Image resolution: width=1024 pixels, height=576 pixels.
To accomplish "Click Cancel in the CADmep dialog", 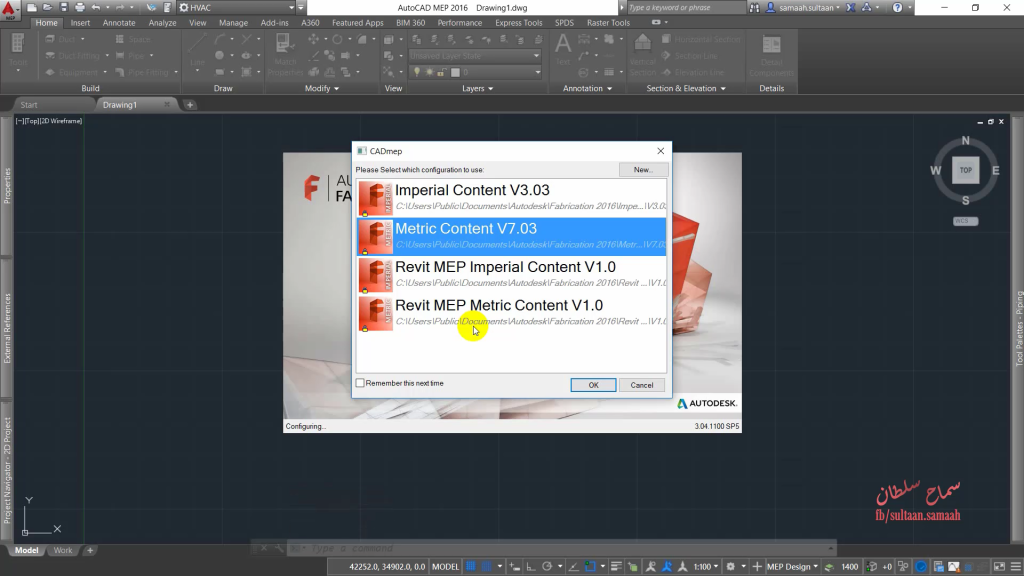I will coord(641,385).
